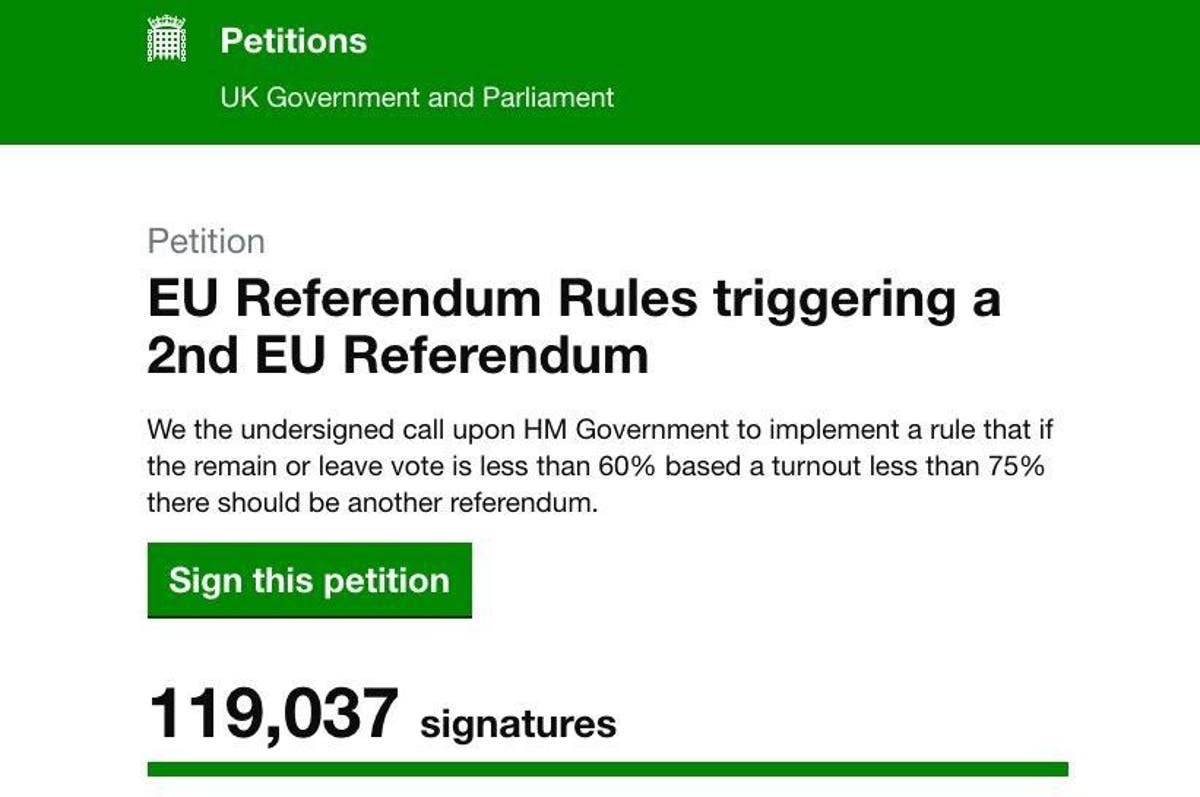Click the portcullis crest icon
The image size is (1200, 797).
[x=167, y=40]
